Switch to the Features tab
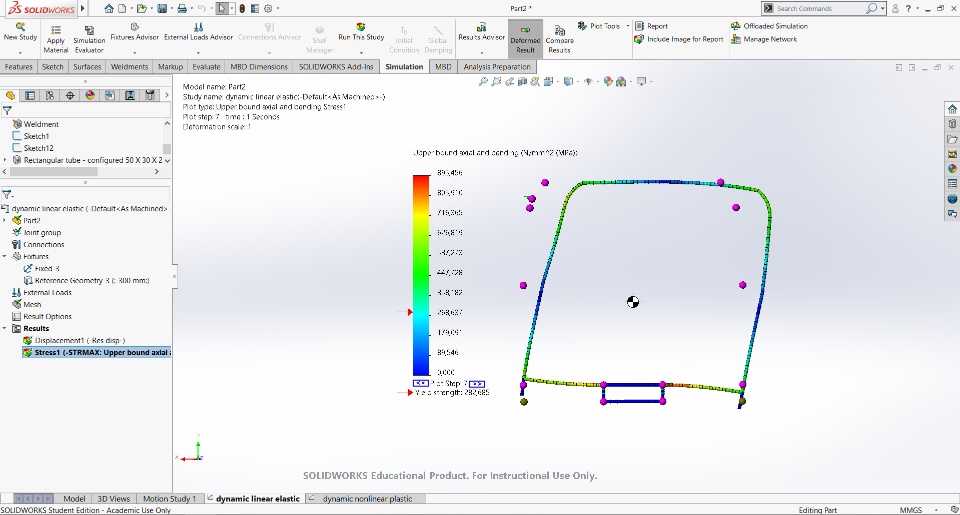The image size is (960, 515). pyautogui.click(x=18, y=67)
